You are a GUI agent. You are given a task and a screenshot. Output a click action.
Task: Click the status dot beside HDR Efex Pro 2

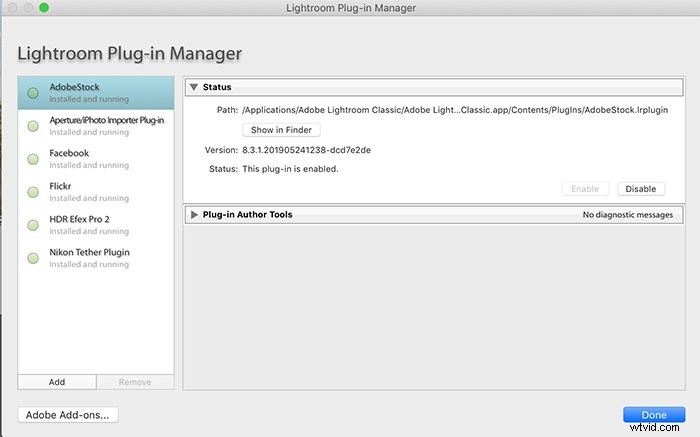point(33,225)
